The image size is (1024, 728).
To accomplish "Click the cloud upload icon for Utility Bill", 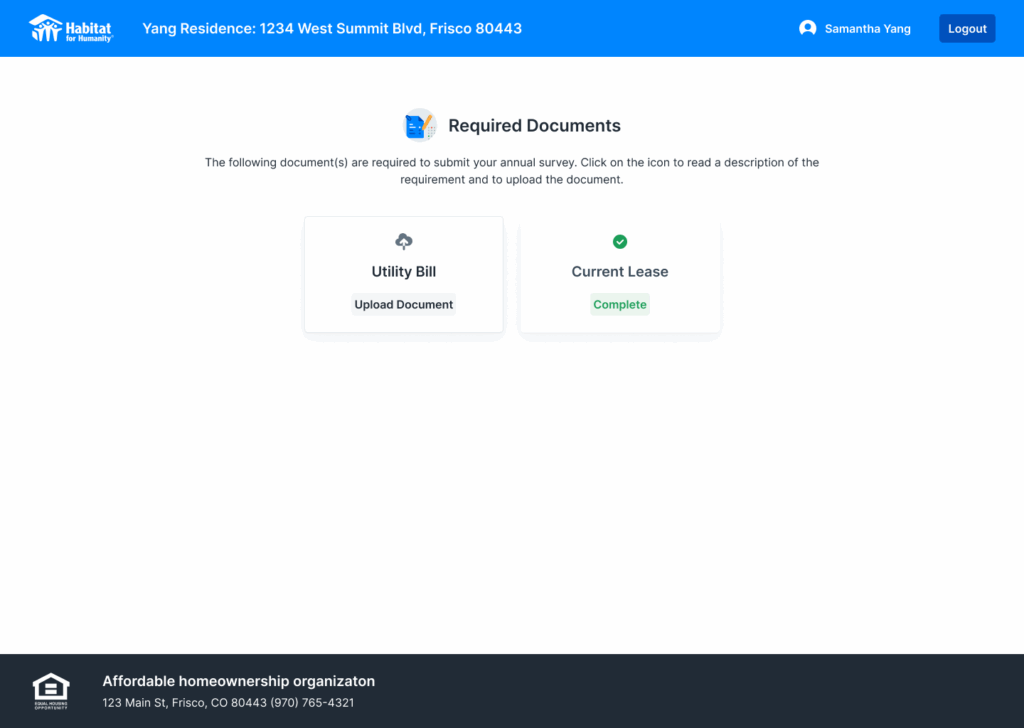I will tap(404, 242).
